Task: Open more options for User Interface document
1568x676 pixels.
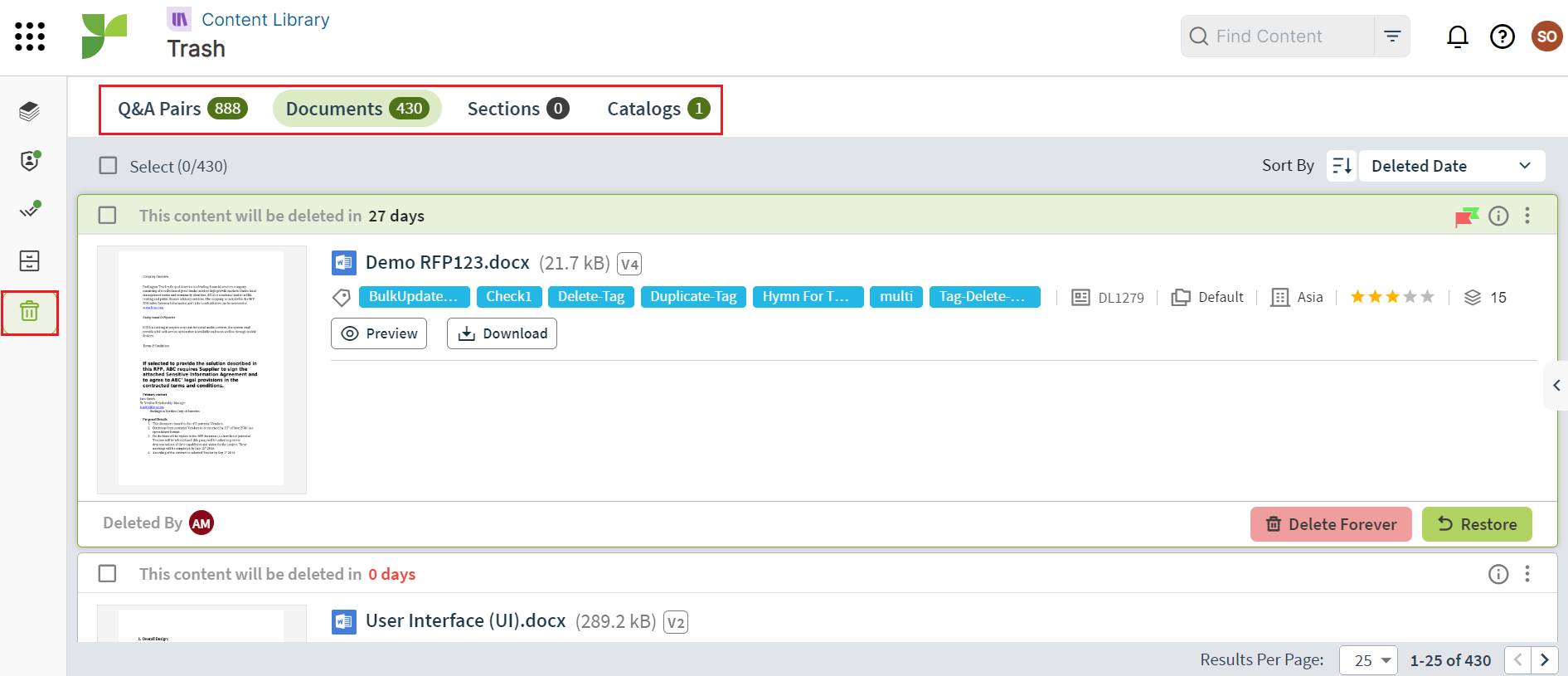Action: pos(1527,574)
